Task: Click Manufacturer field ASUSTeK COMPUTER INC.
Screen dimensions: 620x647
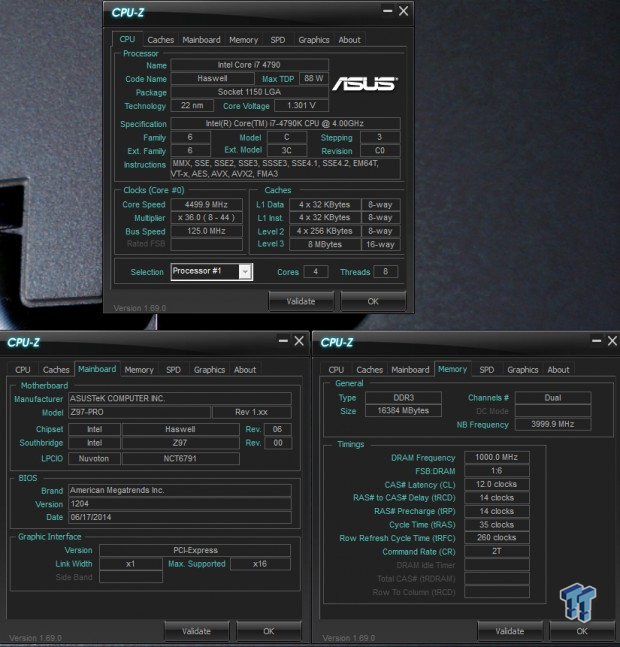Action: (x=180, y=399)
